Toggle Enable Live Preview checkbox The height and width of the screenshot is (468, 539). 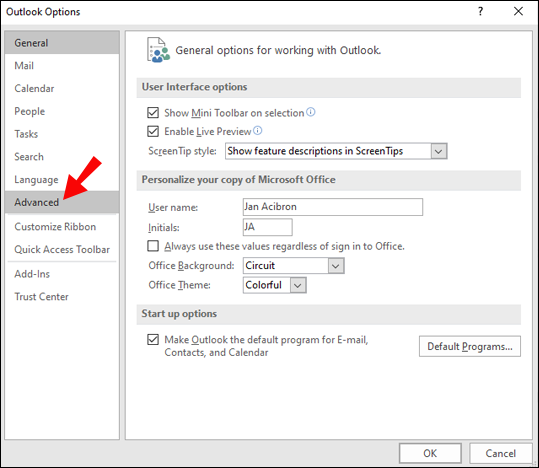153,131
